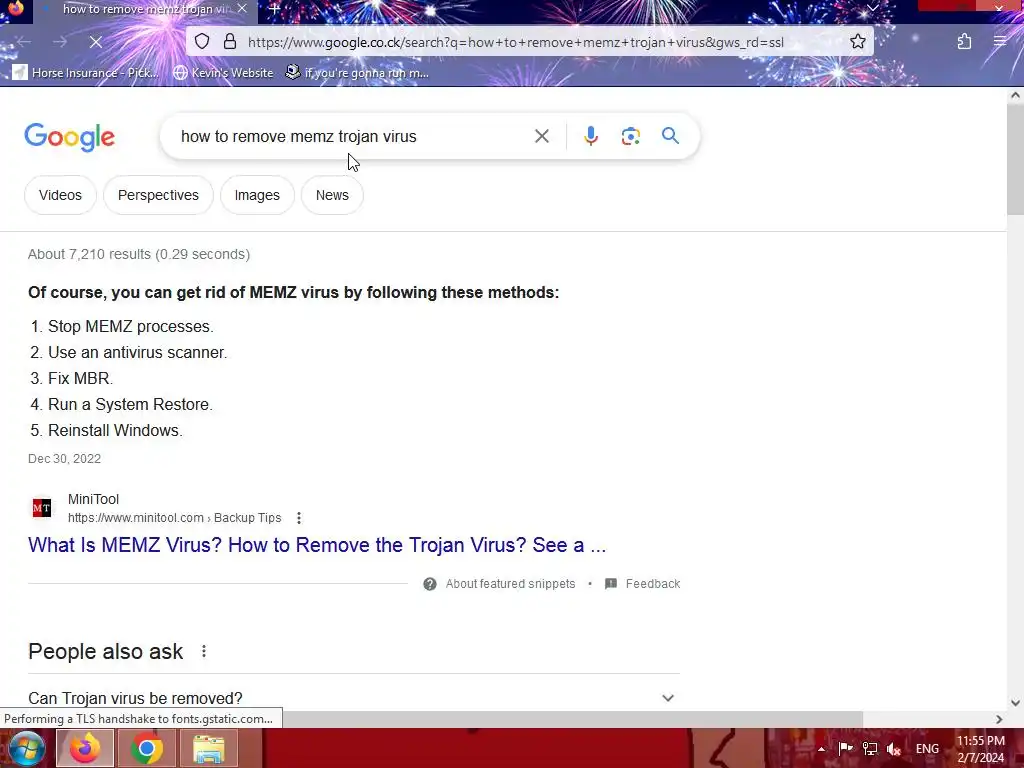Image resolution: width=1024 pixels, height=768 pixels.
Task: Click the site security padlock icon
Action: point(230,42)
